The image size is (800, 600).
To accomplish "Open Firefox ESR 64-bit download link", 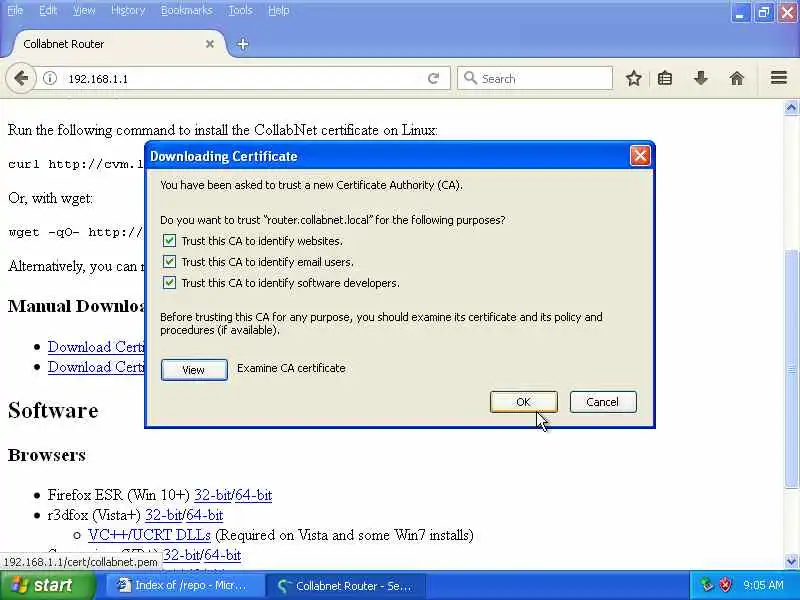I will click(254, 495).
